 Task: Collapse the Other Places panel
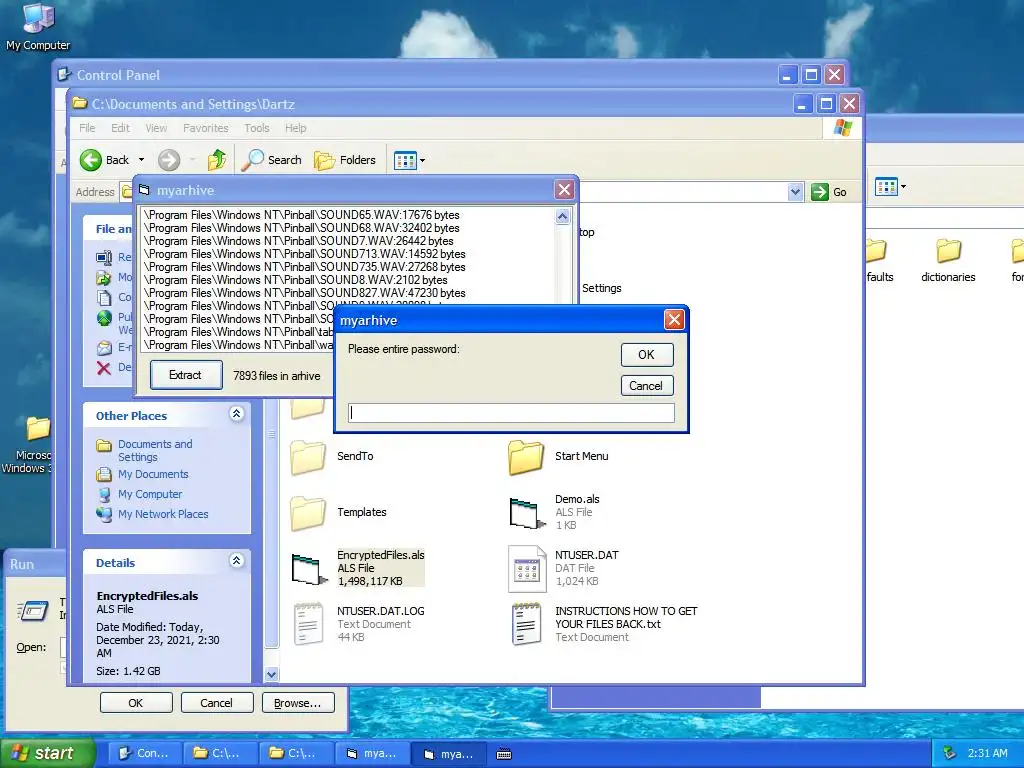(236, 413)
